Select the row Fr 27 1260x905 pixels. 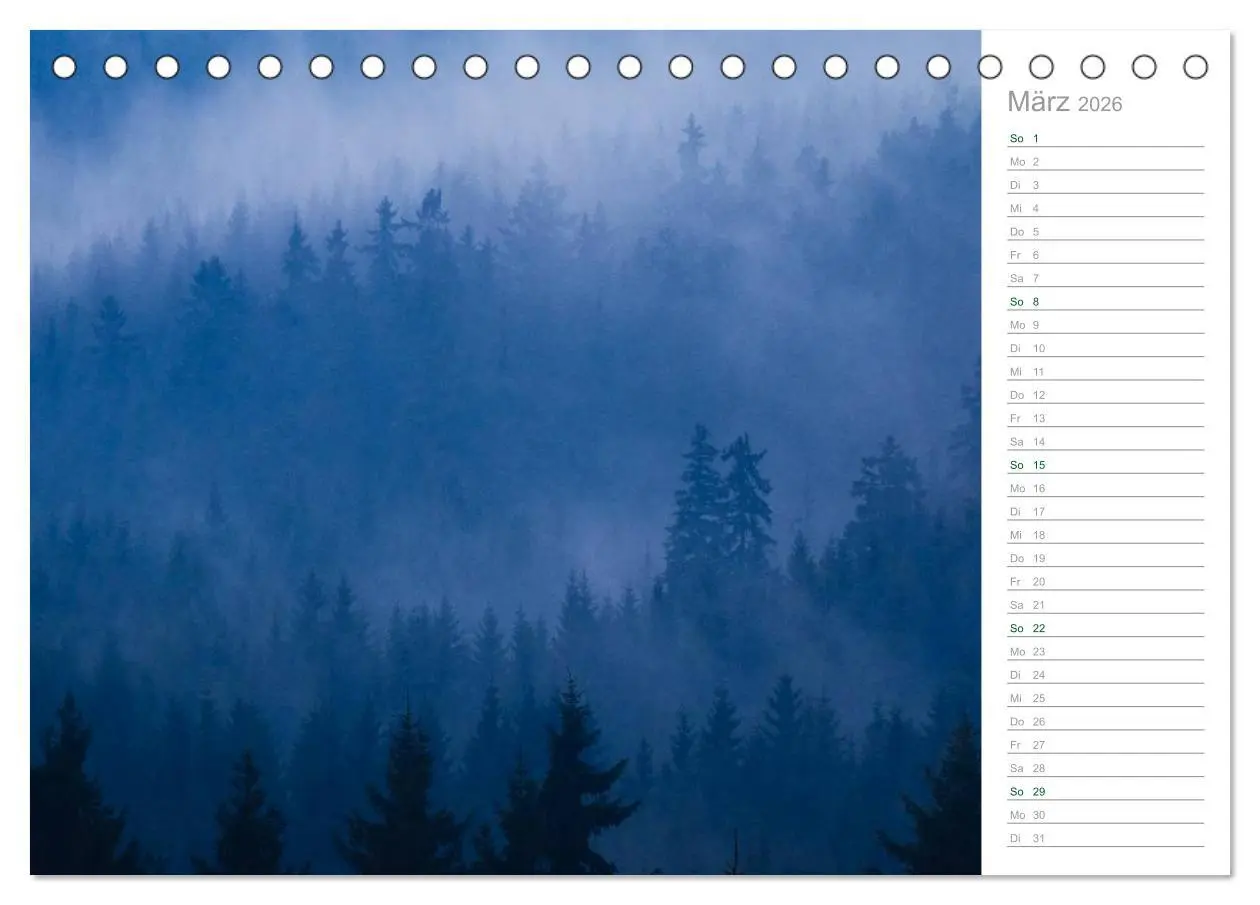[1105, 745]
